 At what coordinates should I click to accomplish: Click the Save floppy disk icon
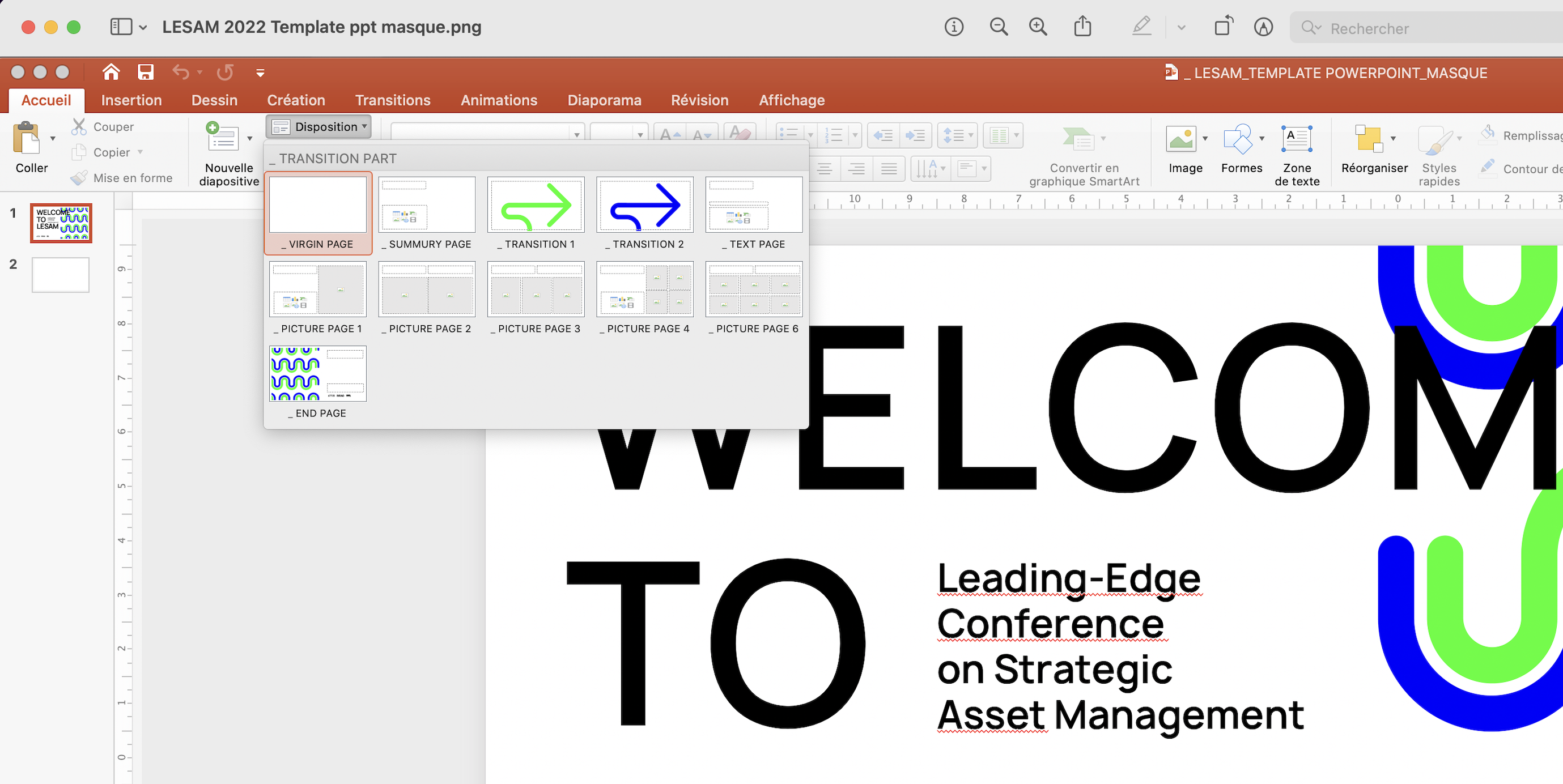click(x=146, y=72)
